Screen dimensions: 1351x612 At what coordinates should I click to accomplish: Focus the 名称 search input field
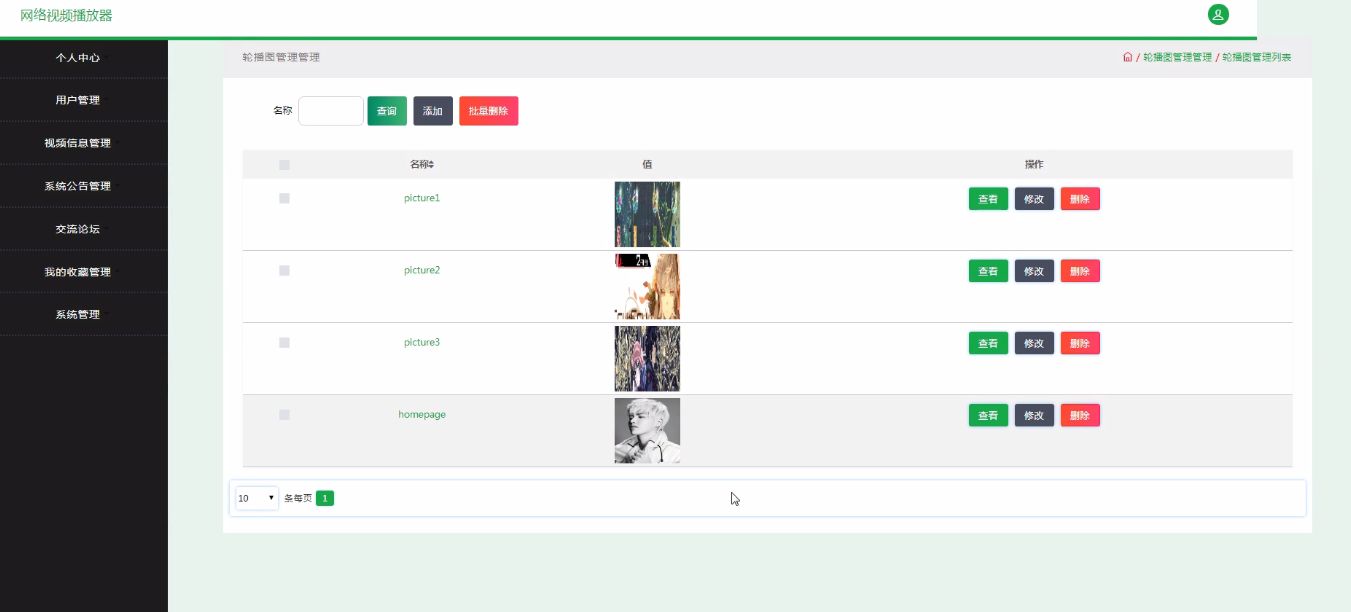[x=331, y=111]
